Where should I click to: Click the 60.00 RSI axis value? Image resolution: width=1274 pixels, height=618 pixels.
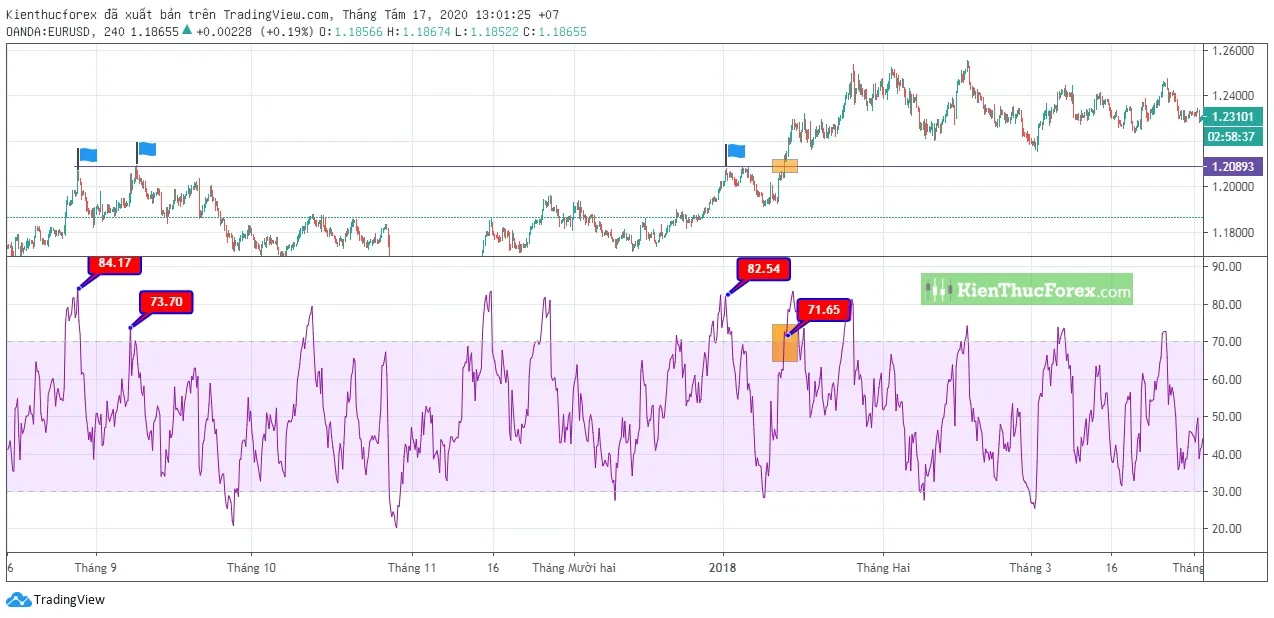click(x=1226, y=380)
